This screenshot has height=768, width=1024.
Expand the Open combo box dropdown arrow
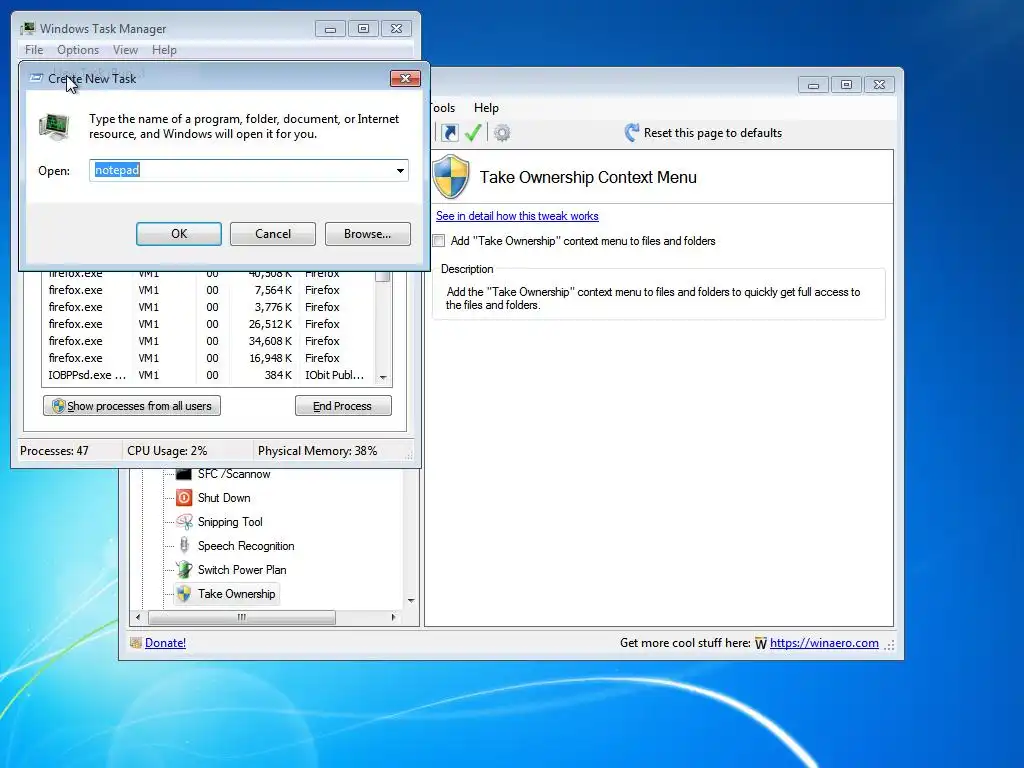pos(400,170)
